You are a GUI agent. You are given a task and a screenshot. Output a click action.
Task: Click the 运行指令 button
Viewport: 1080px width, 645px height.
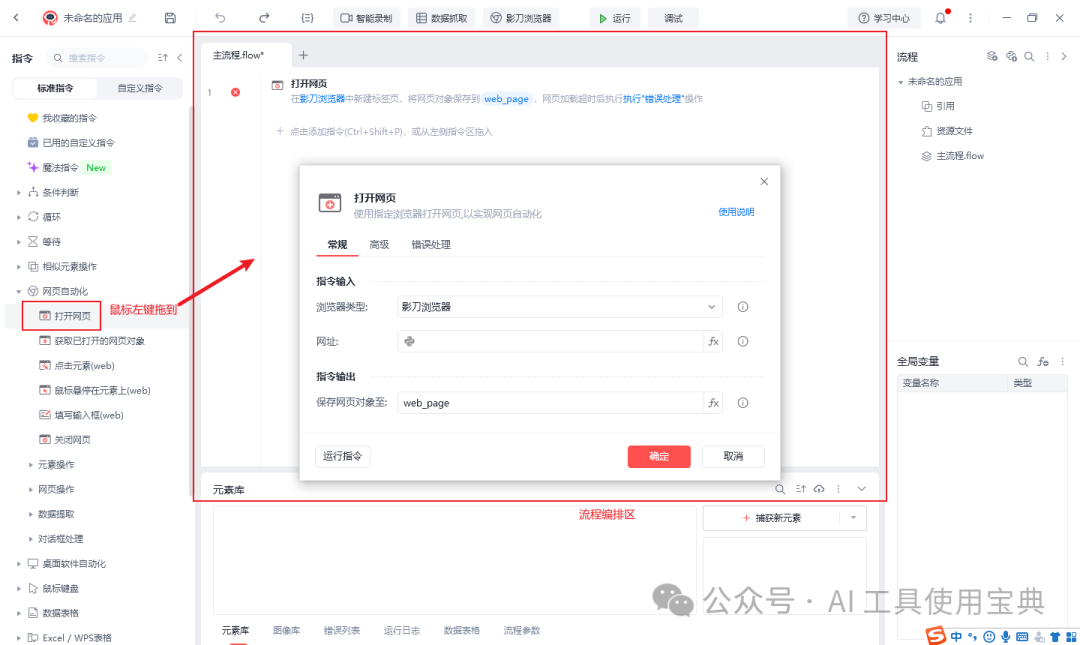coord(342,456)
